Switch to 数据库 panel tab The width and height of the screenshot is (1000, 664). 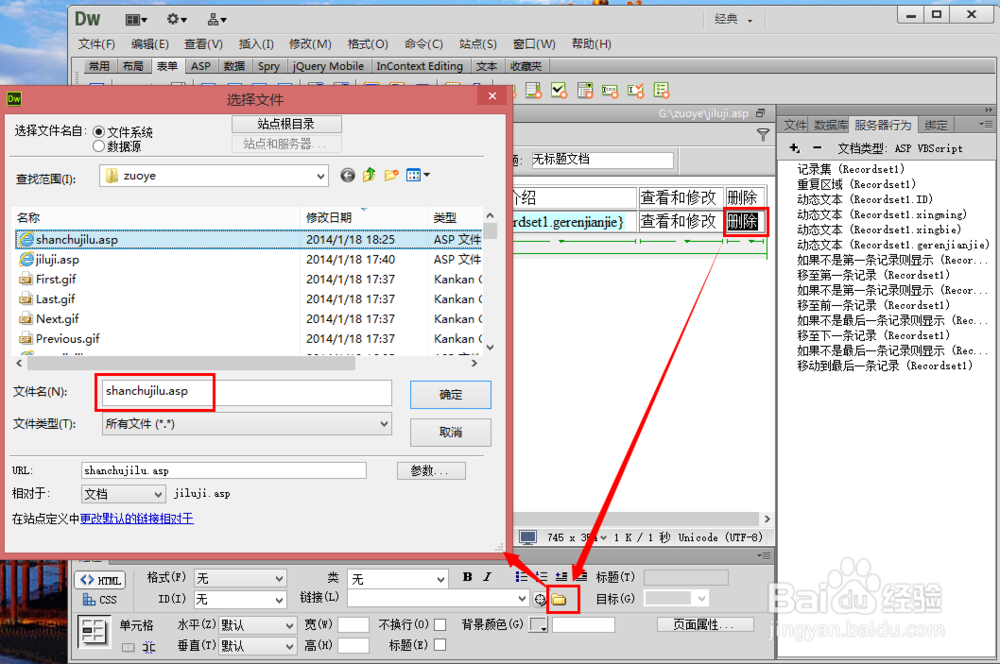coord(830,125)
